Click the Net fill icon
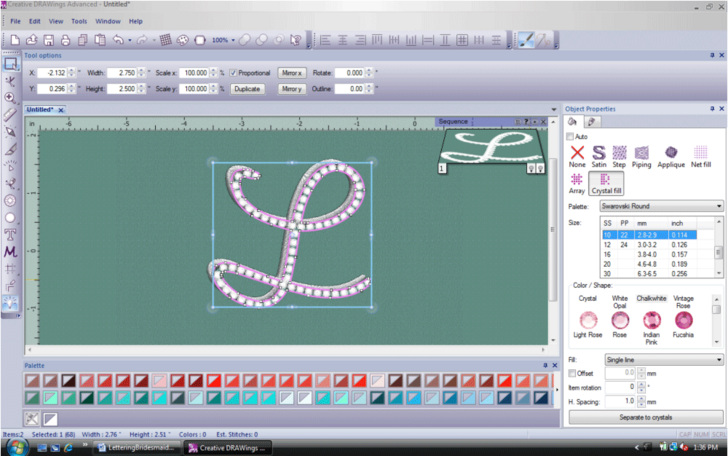Viewport: 728px width, 456px height. (700, 154)
